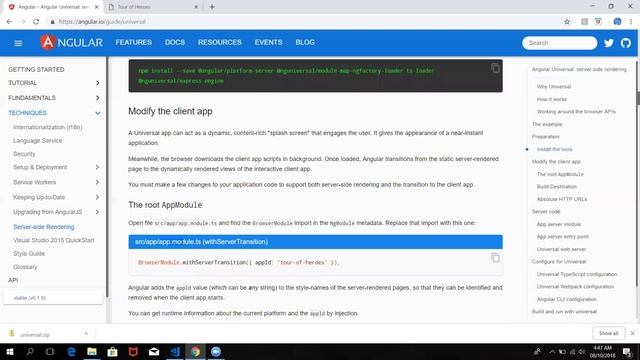Open FEATURES in top navigation

click(133, 42)
